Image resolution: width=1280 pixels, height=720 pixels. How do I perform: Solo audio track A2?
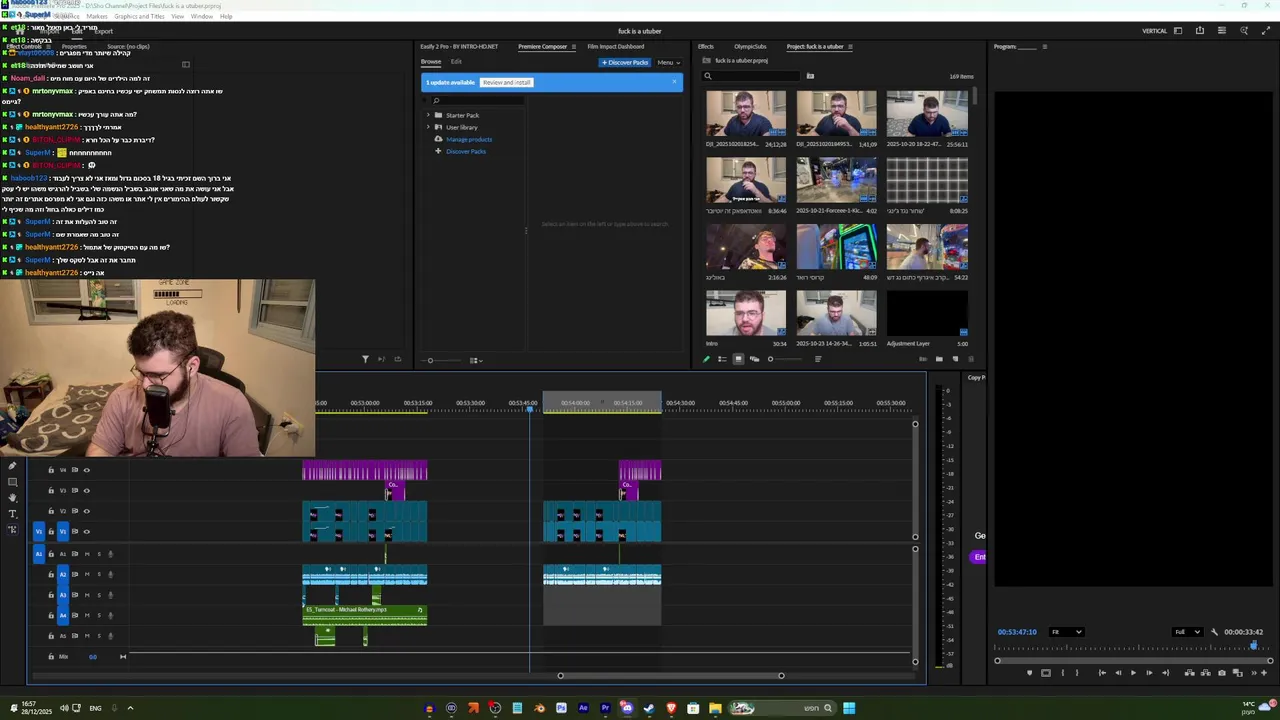tap(99, 575)
